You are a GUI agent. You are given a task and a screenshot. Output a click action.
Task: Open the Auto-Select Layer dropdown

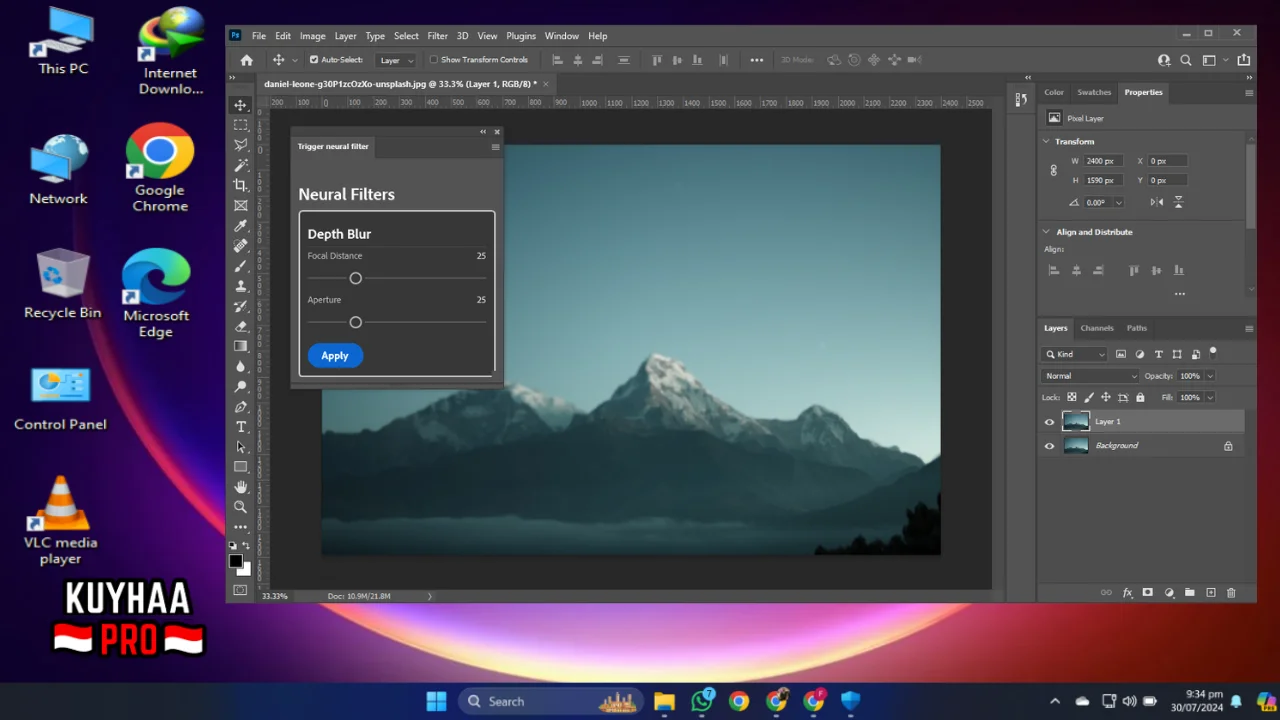point(396,60)
